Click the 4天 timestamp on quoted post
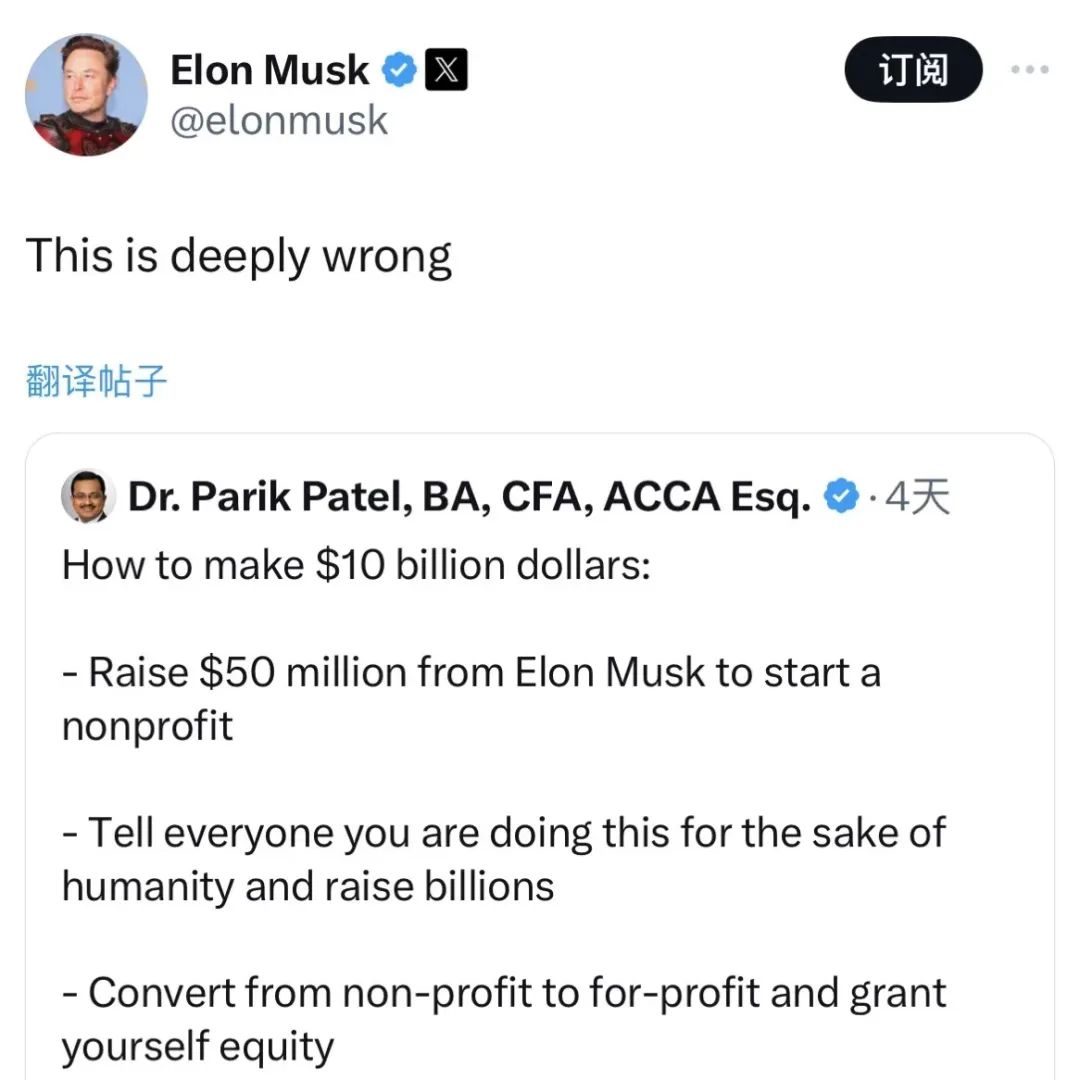The width and height of the screenshot is (1080, 1080). tap(916, 496)
